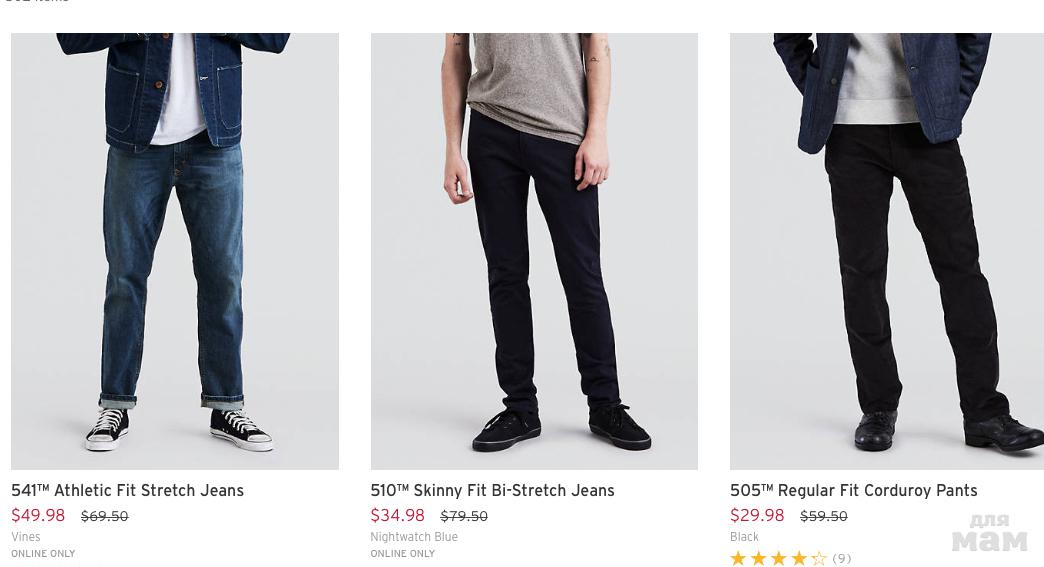
Task: Click the 541™ Athletic Fit Stretch Jeans title
Action: (127, 490)
